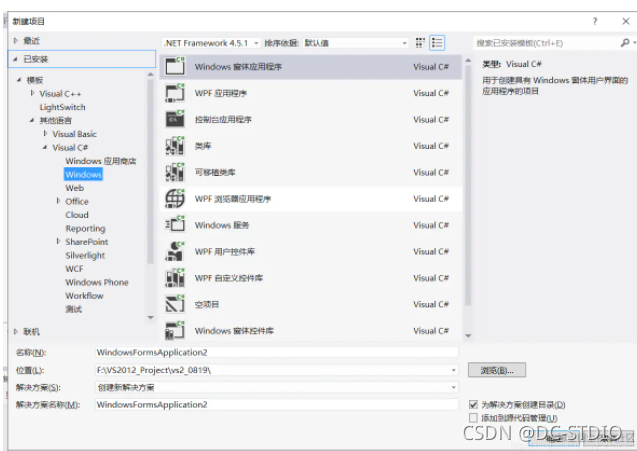Select Reporting in the tree
637x451 pixels.
[85, 228]
